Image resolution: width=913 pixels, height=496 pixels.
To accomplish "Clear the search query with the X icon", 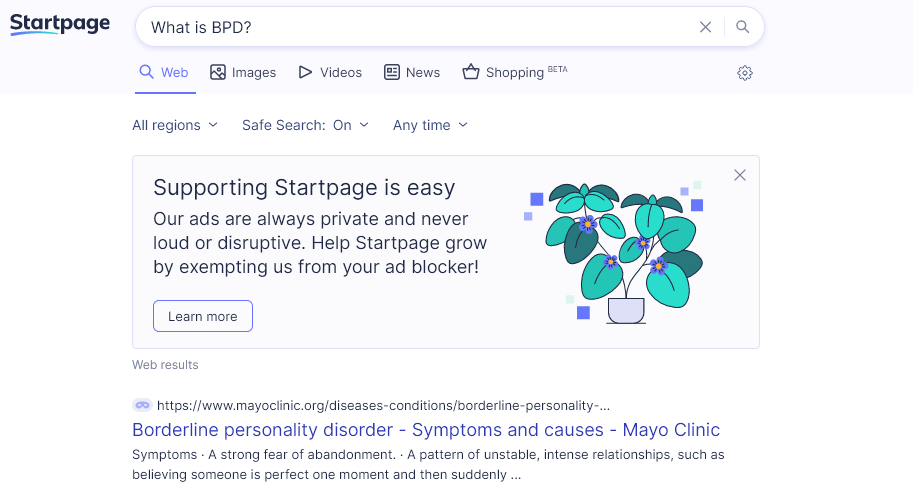I will (705, 27).
